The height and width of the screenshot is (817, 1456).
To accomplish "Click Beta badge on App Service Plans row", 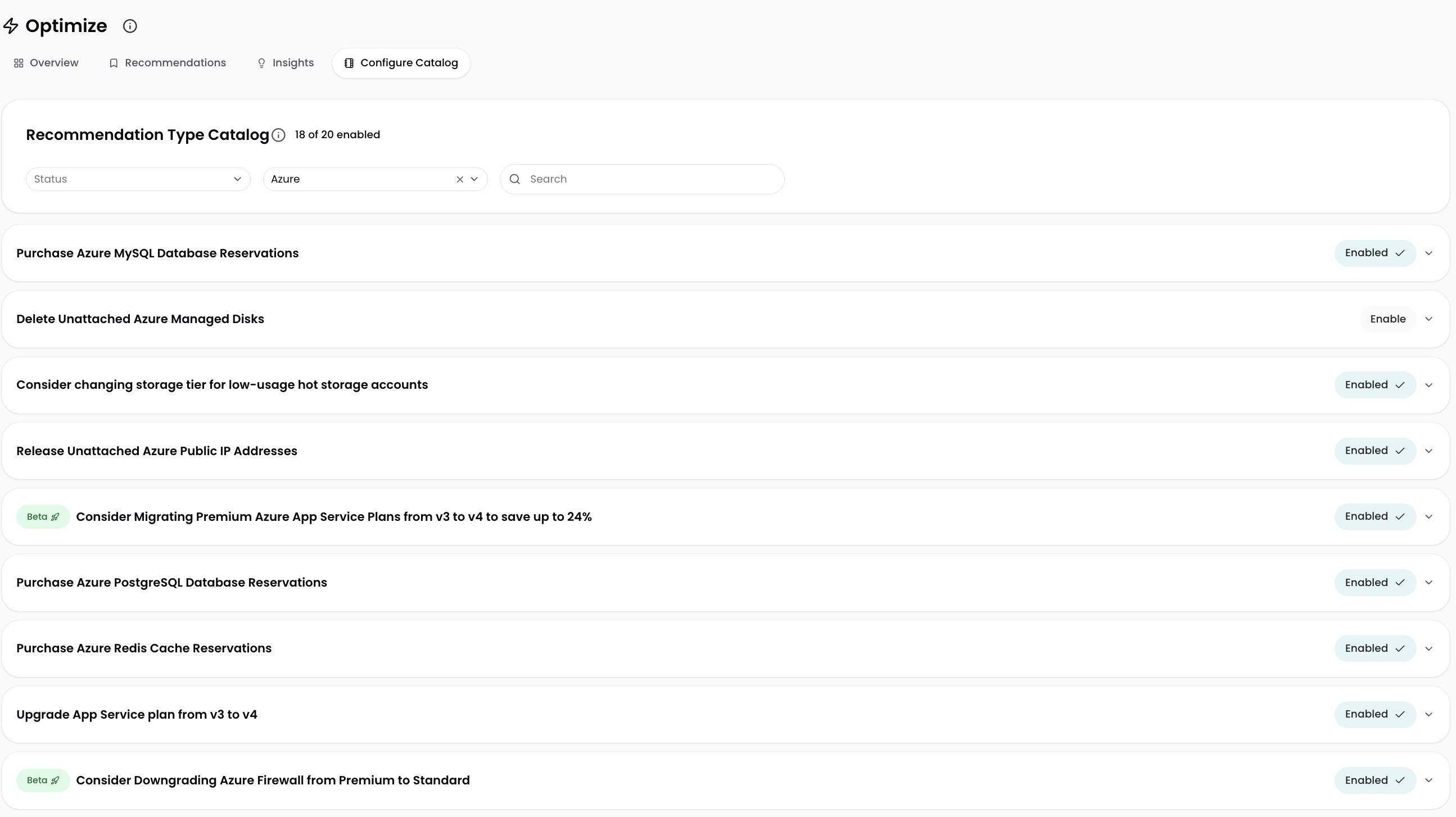I will (43, 517).
